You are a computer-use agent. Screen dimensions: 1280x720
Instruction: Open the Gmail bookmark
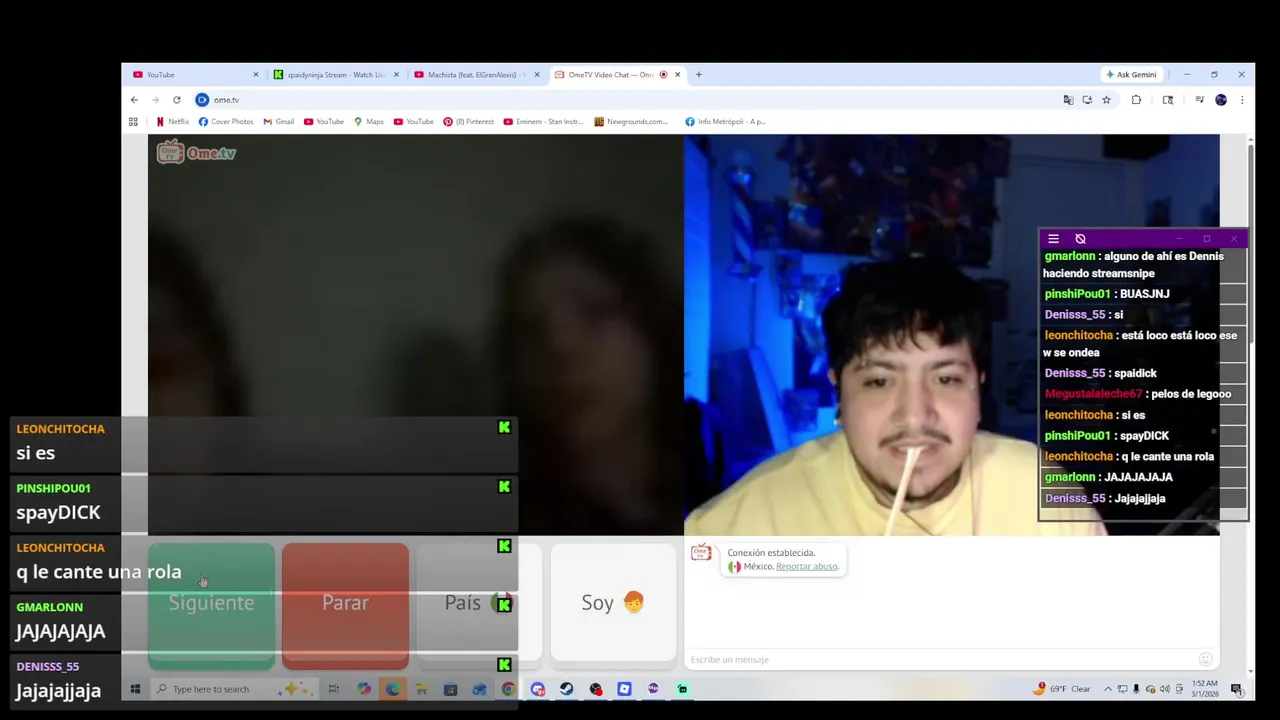point(278,122)
